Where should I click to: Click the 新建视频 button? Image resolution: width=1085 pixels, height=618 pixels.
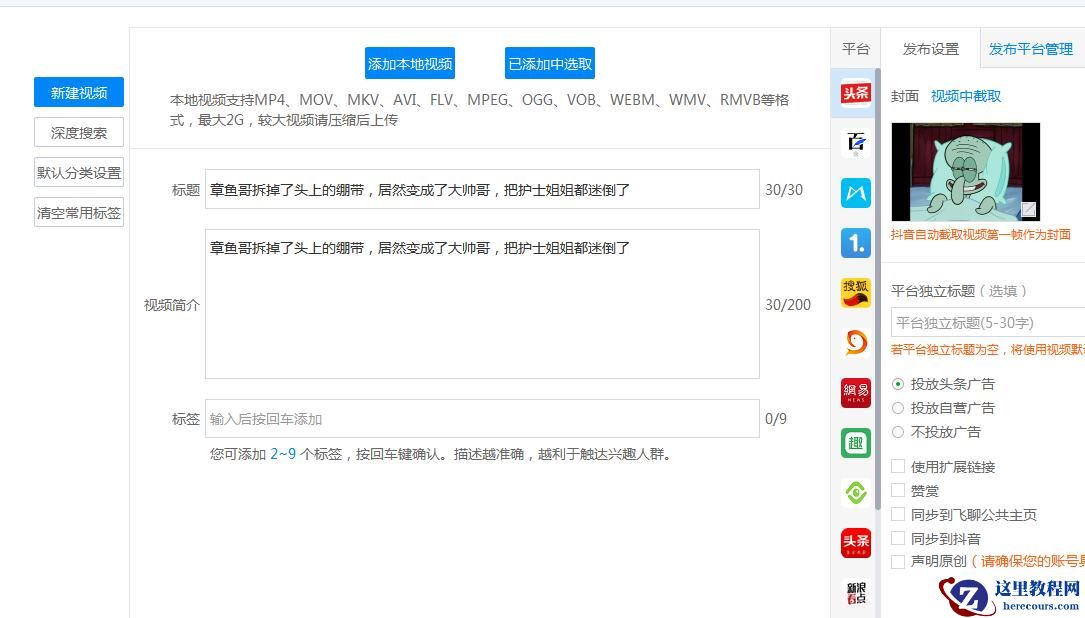pyautogui.click(x=79, y=92)
